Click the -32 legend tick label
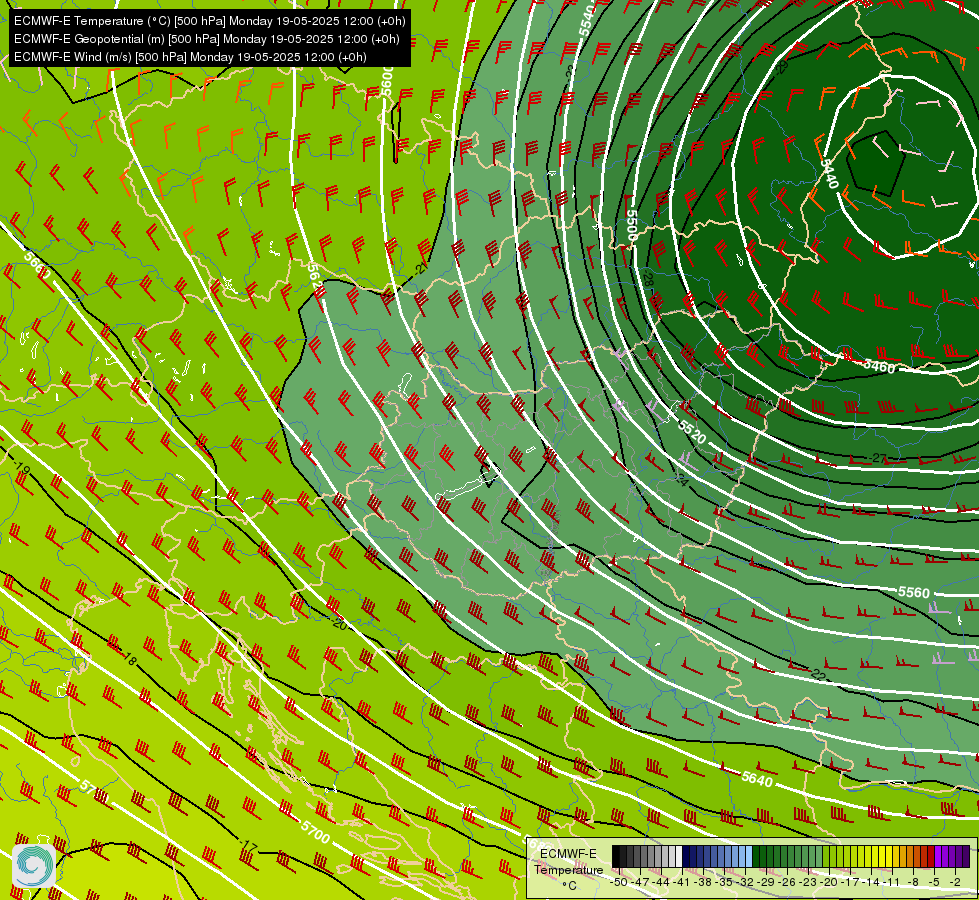Image resolution: width=979 pixels, height=900 pixels. 745,882
